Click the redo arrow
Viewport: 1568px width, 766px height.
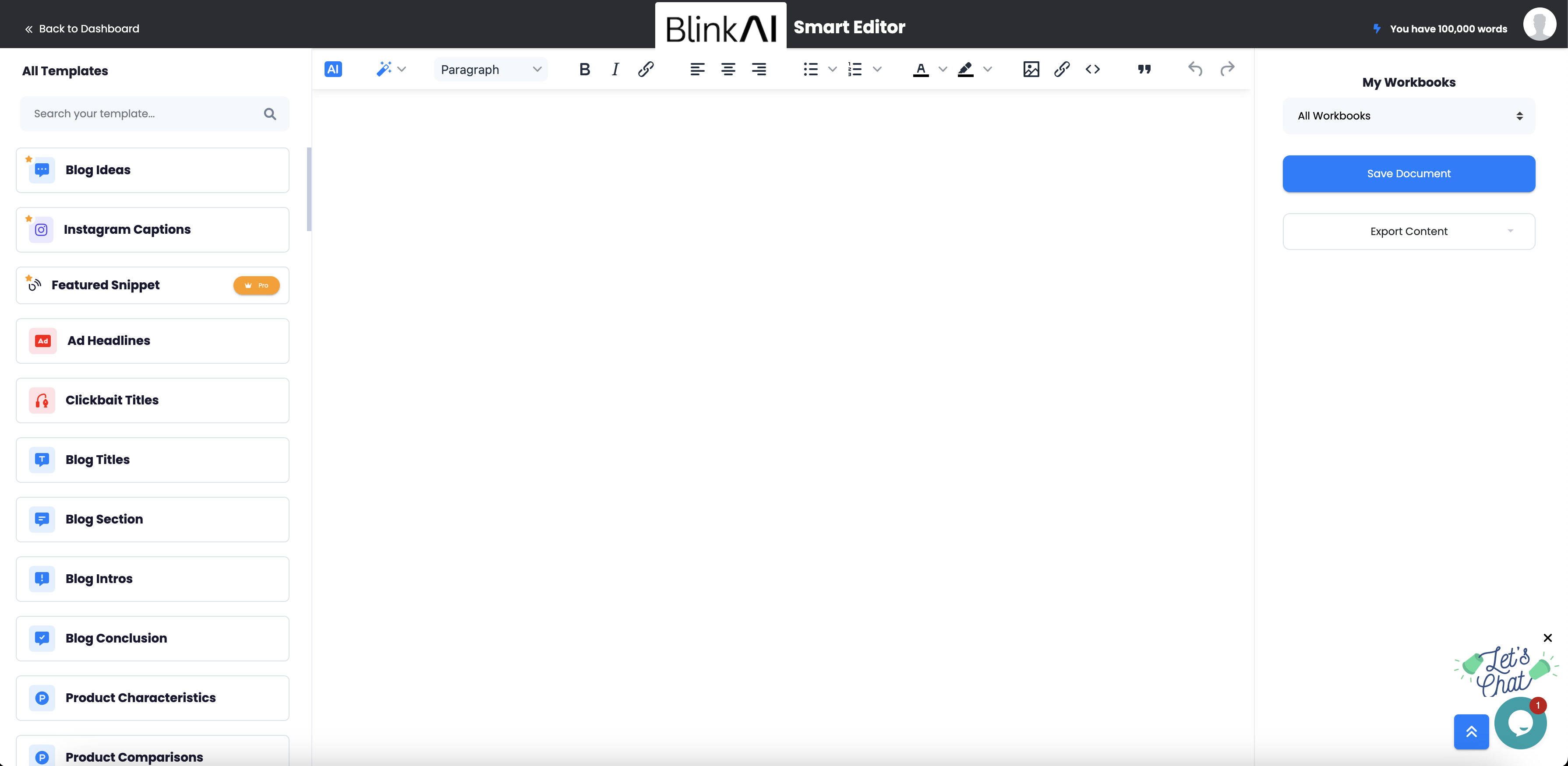click(1227, 69)
